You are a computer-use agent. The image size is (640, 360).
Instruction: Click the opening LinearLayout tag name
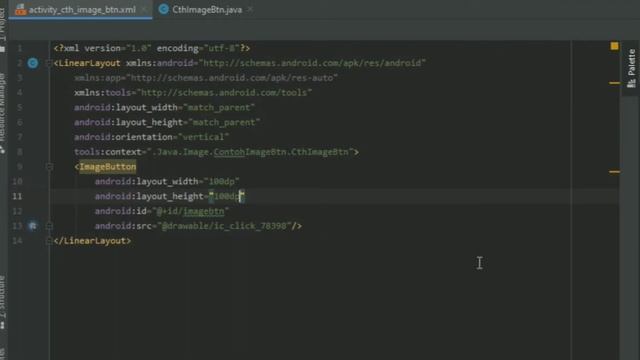89,63
